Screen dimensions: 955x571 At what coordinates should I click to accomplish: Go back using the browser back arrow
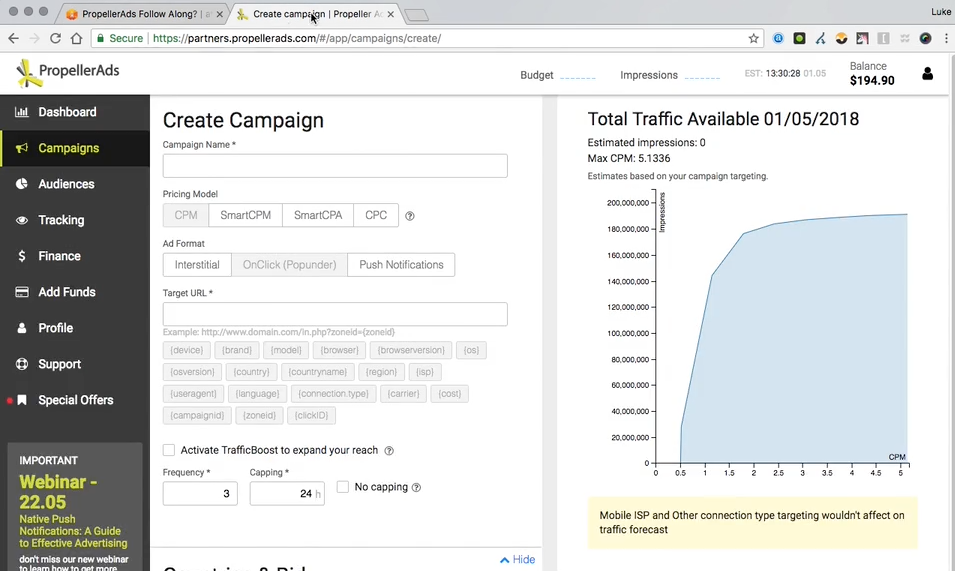pyautogui.click(x=13, y=38)
